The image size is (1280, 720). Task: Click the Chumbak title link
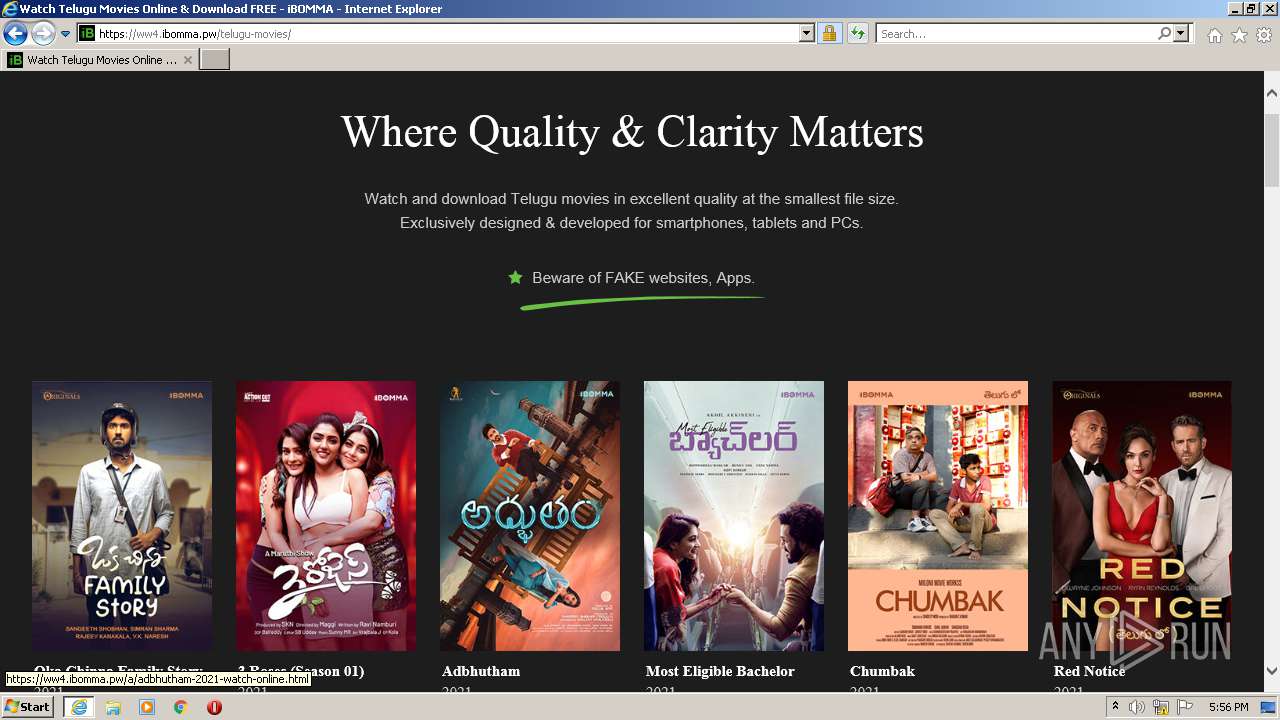(x=882, y=671)
